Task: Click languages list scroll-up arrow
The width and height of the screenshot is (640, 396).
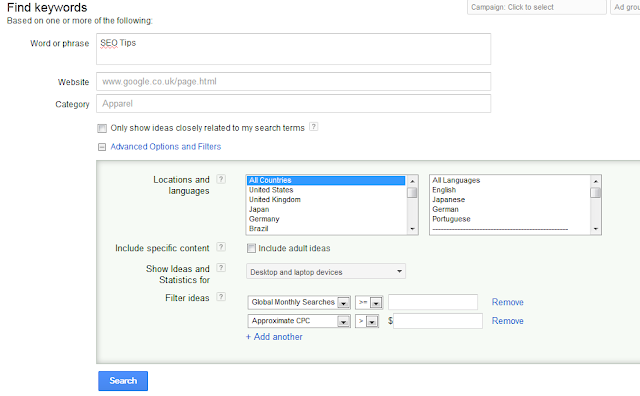Action: (596, 181)
